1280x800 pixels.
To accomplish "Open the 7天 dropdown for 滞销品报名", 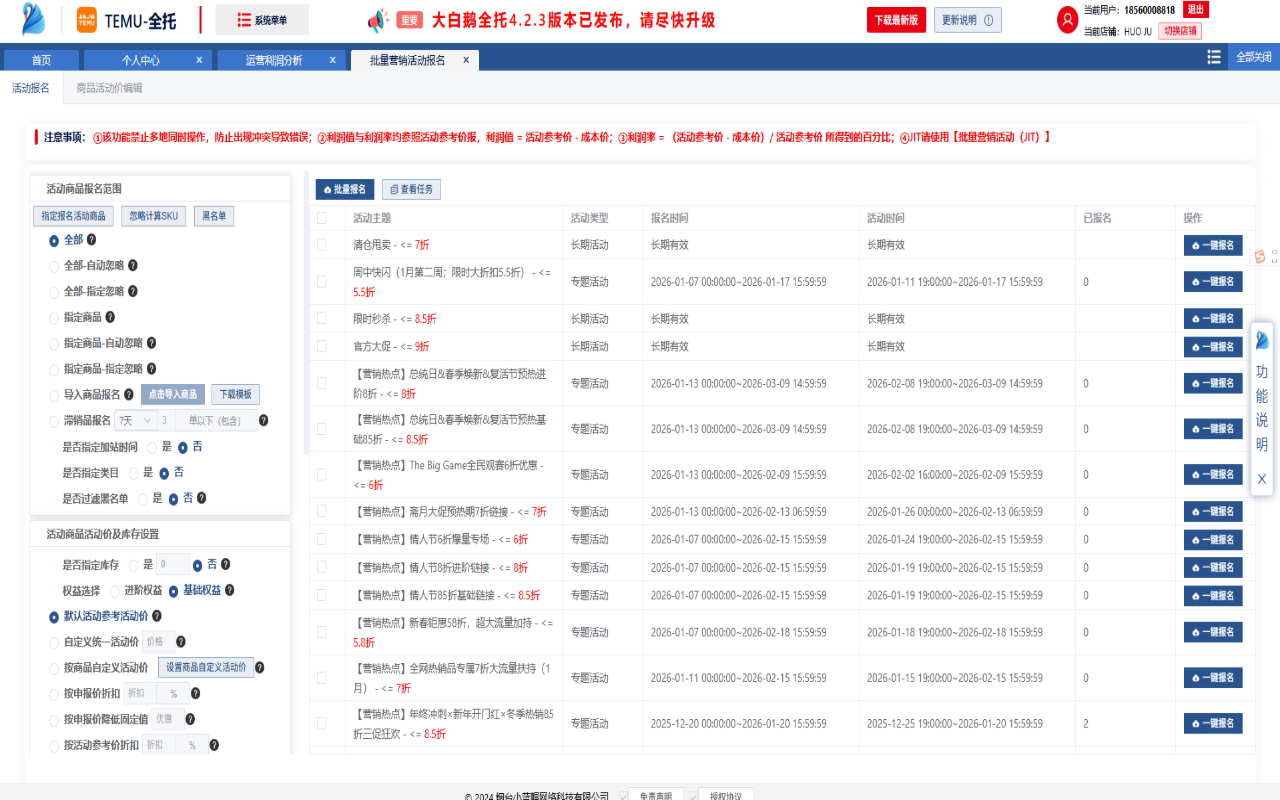I will coord(136,421).
